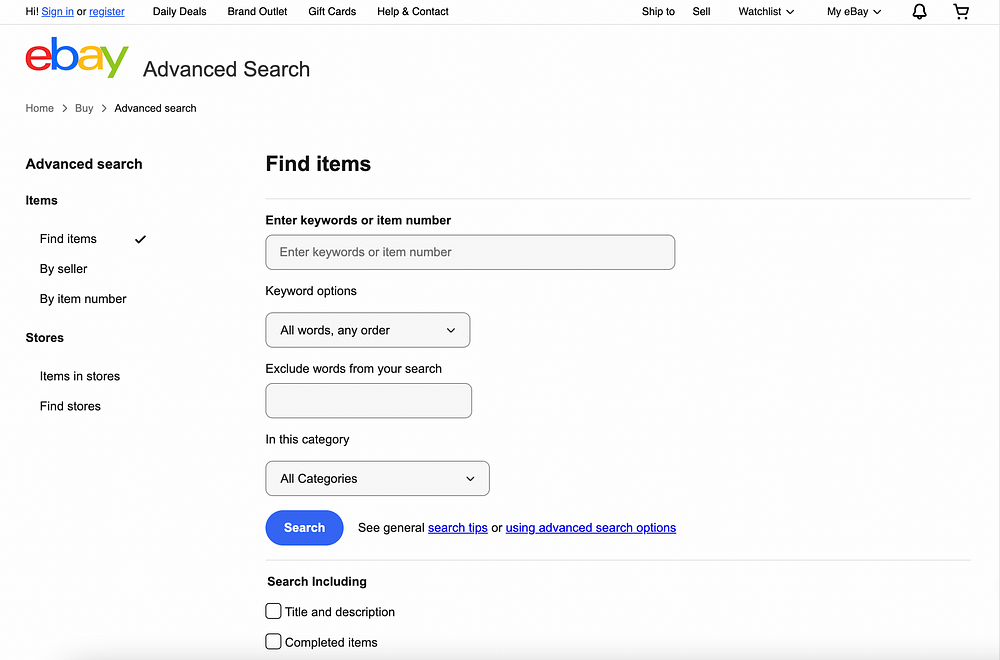
Task: Select Find items in sidebar
Action: (x=68, y=238)
